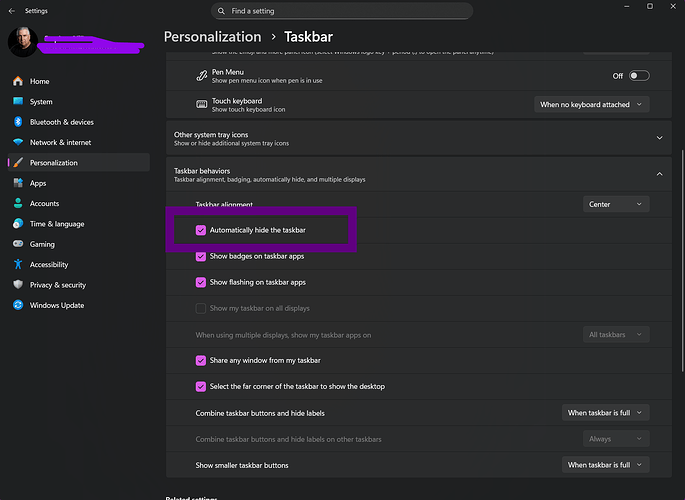Disable Show badges on taskbar apps

(201, 256)
